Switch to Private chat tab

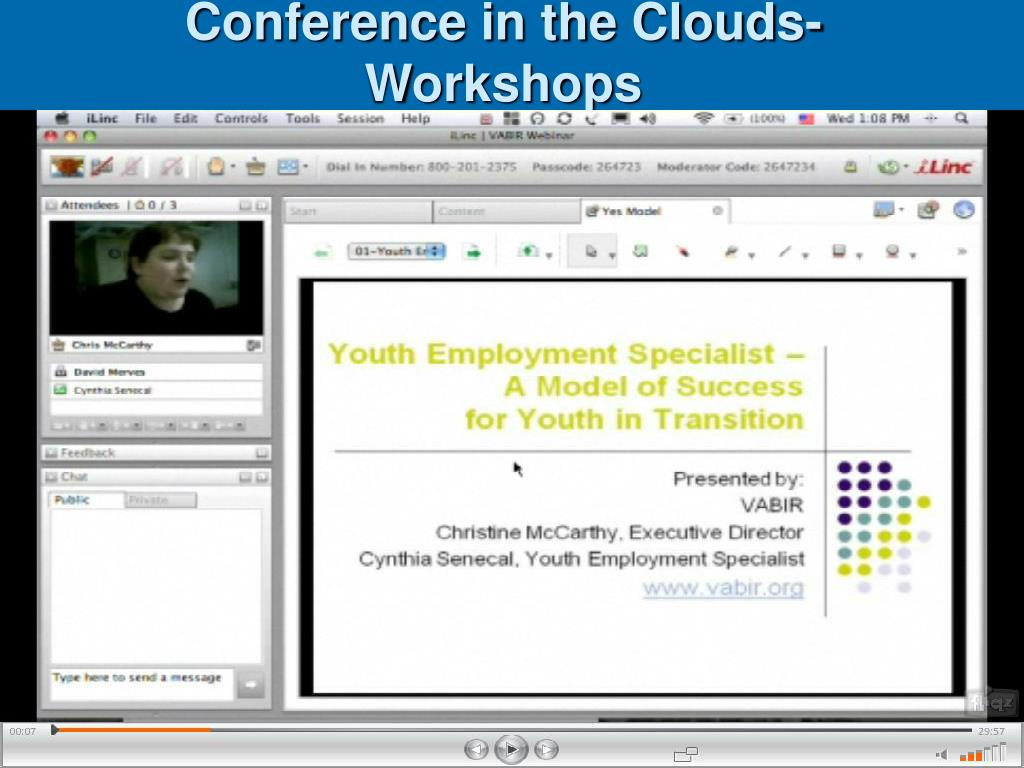pyautogui.click(x=160, y=500)
